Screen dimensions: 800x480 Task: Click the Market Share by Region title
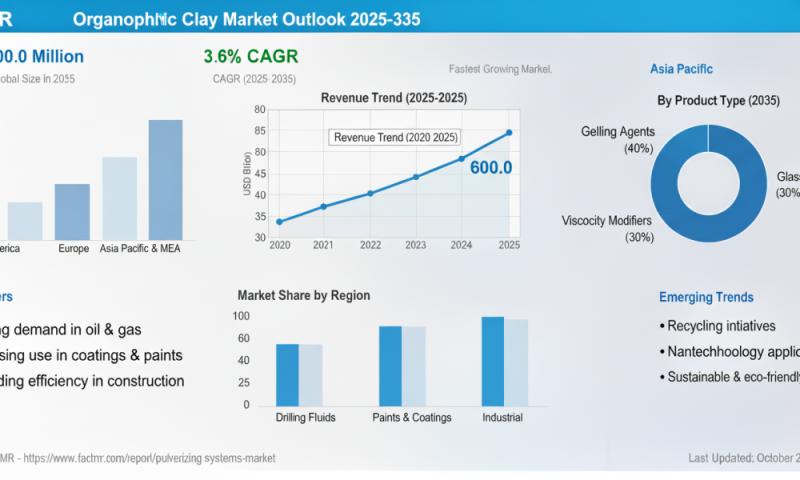(x=303, y=295)
